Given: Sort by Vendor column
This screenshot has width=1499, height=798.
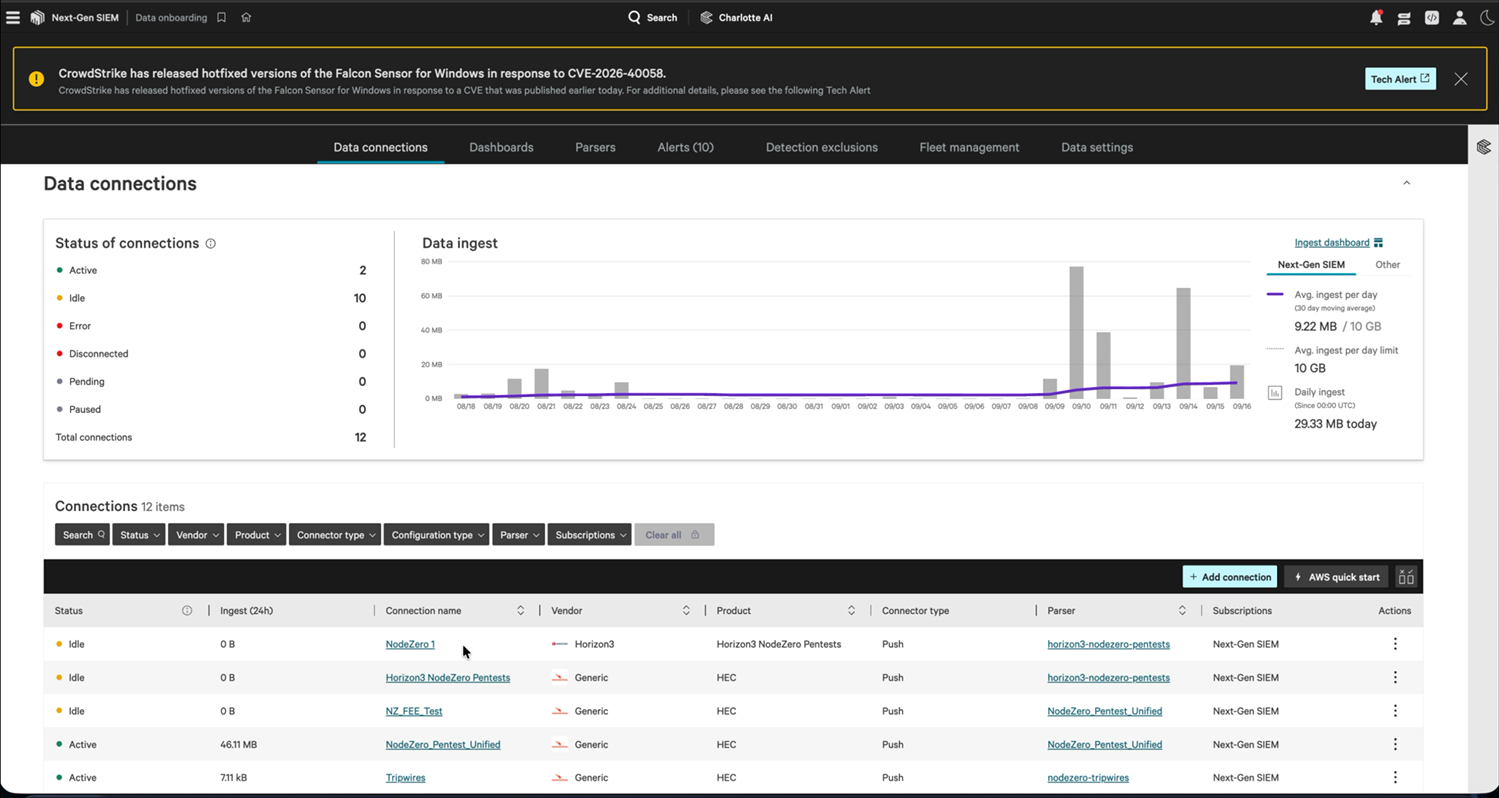Looking at the screenshot, I should click(x=686, y=611).
